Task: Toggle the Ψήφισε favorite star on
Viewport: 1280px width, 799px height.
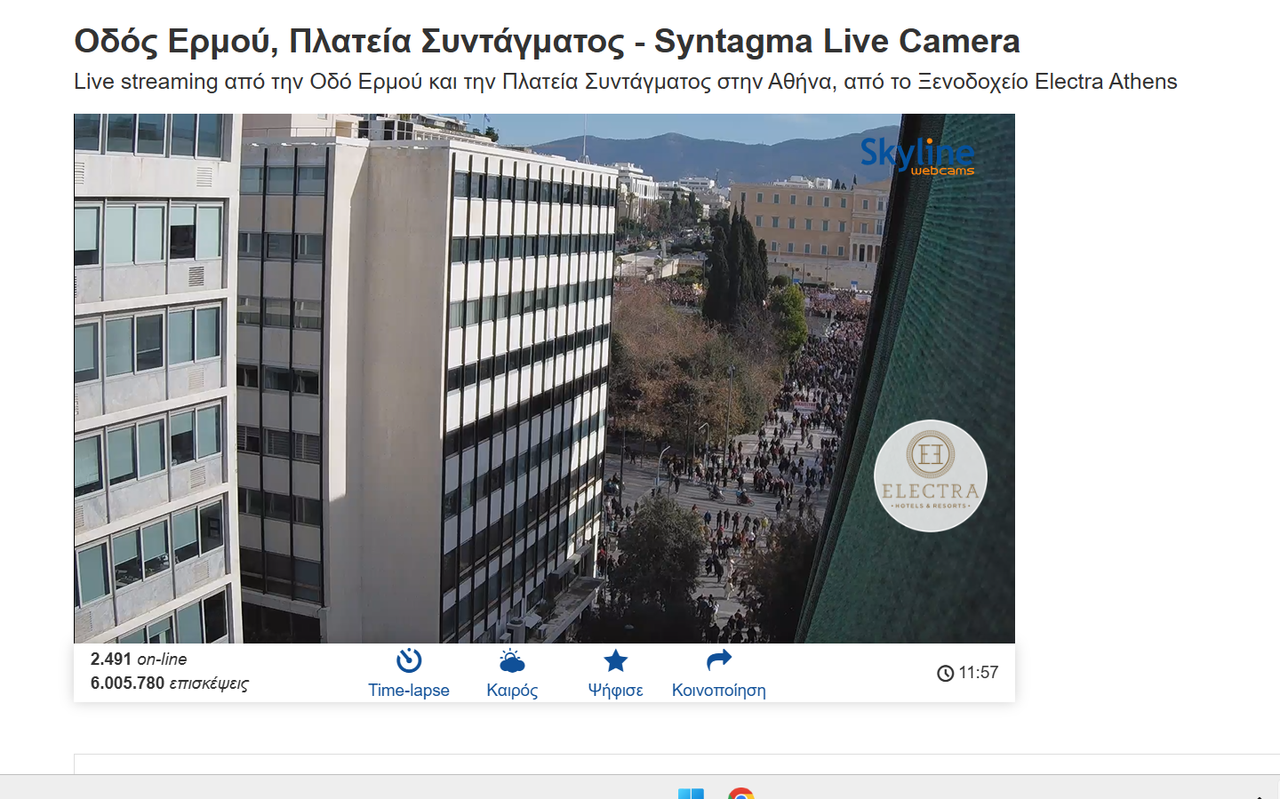Action: (615, 659)
